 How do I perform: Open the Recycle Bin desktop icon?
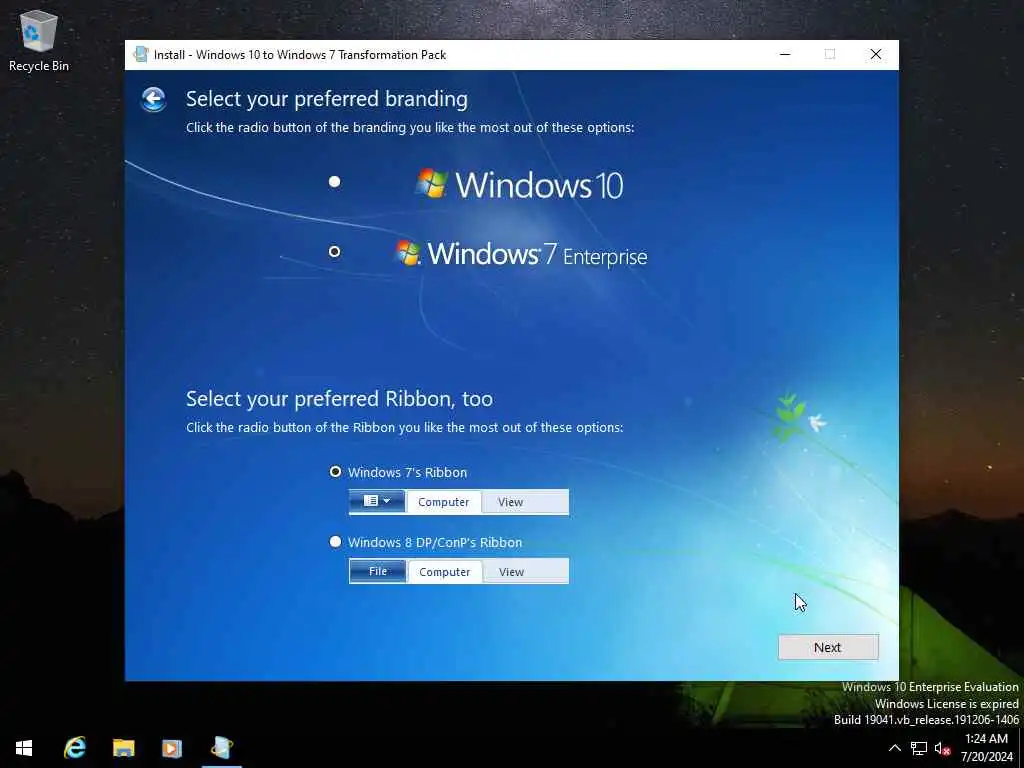pos(39,40)
